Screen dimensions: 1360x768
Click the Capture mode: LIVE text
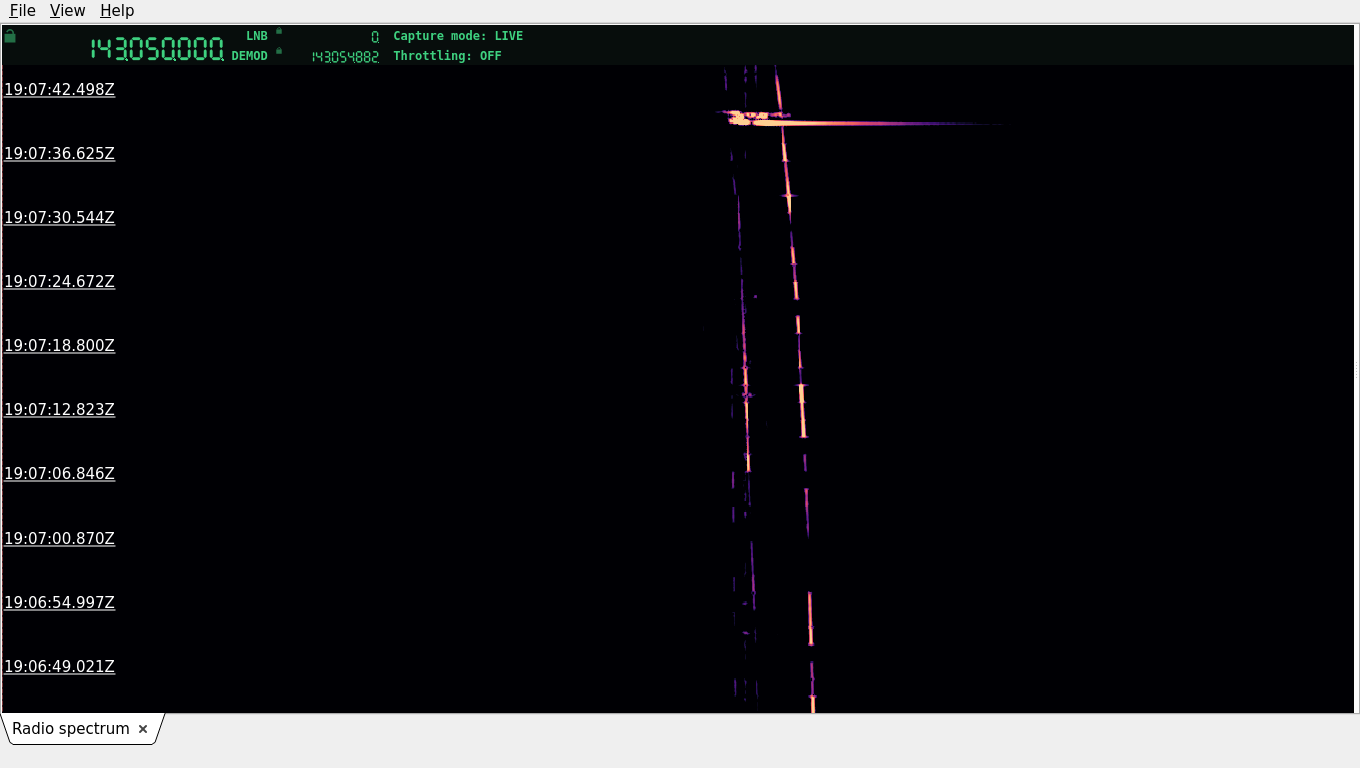pos(458,36)
